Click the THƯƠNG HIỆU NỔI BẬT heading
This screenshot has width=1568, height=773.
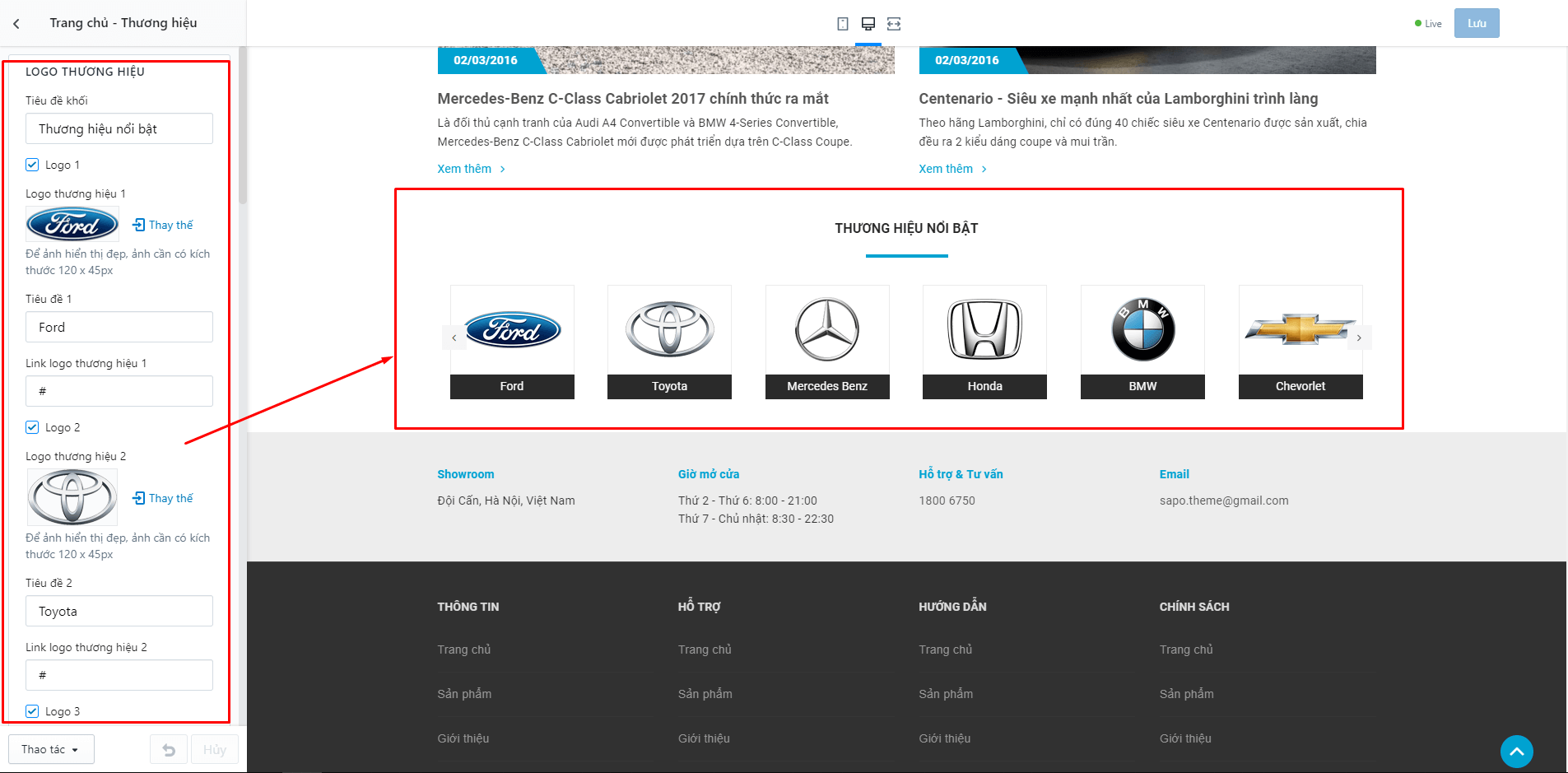point(906,228)
